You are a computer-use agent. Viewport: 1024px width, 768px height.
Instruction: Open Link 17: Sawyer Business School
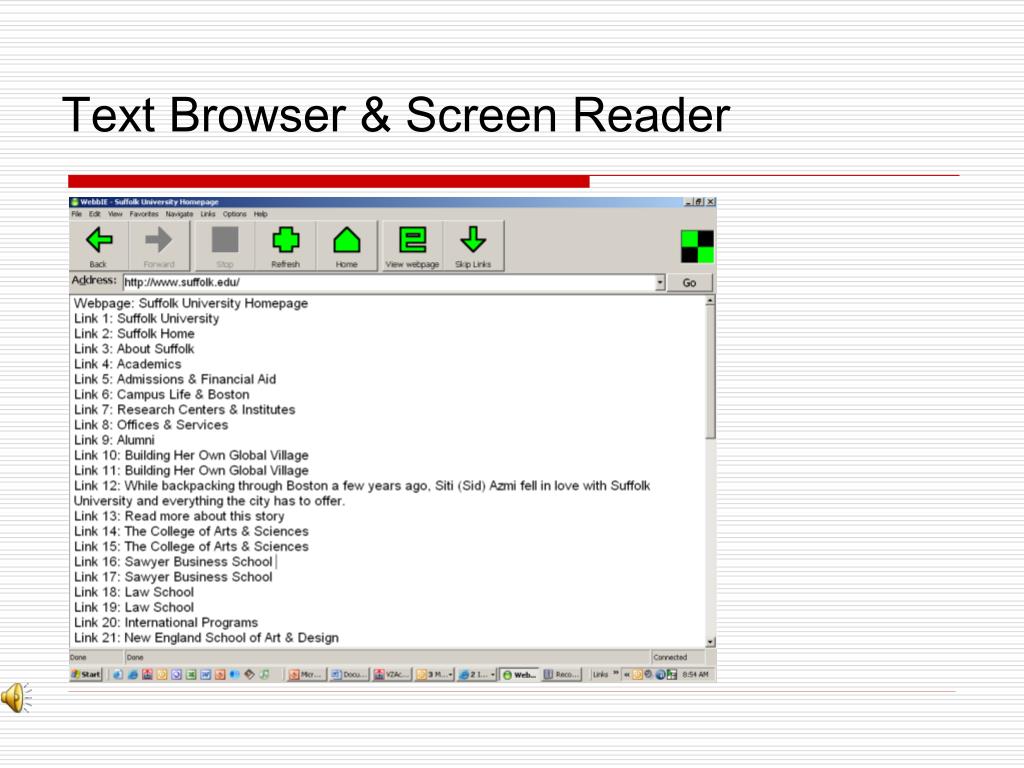173,577
